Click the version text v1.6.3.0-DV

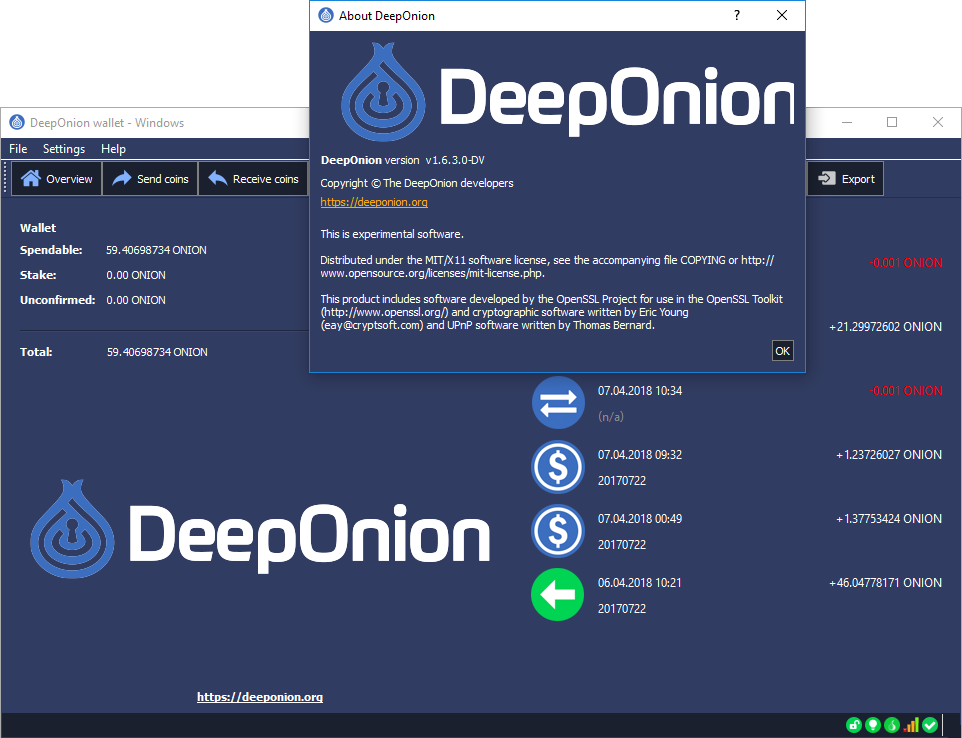click(x=455, y=160)
